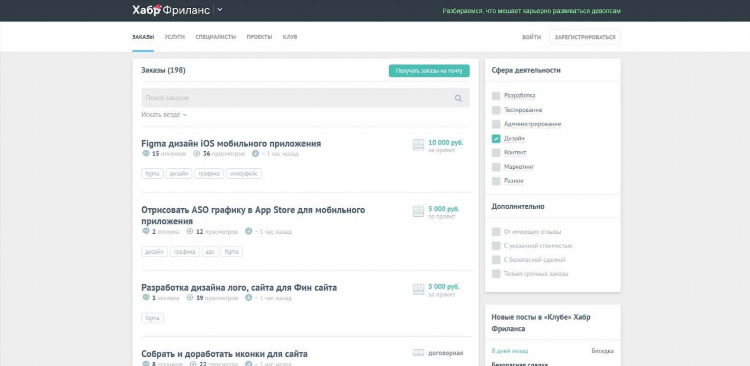Switch to the Заказы tab
Image resolution: width=750 pixels, height=366 pixels.
pos(143,37)
